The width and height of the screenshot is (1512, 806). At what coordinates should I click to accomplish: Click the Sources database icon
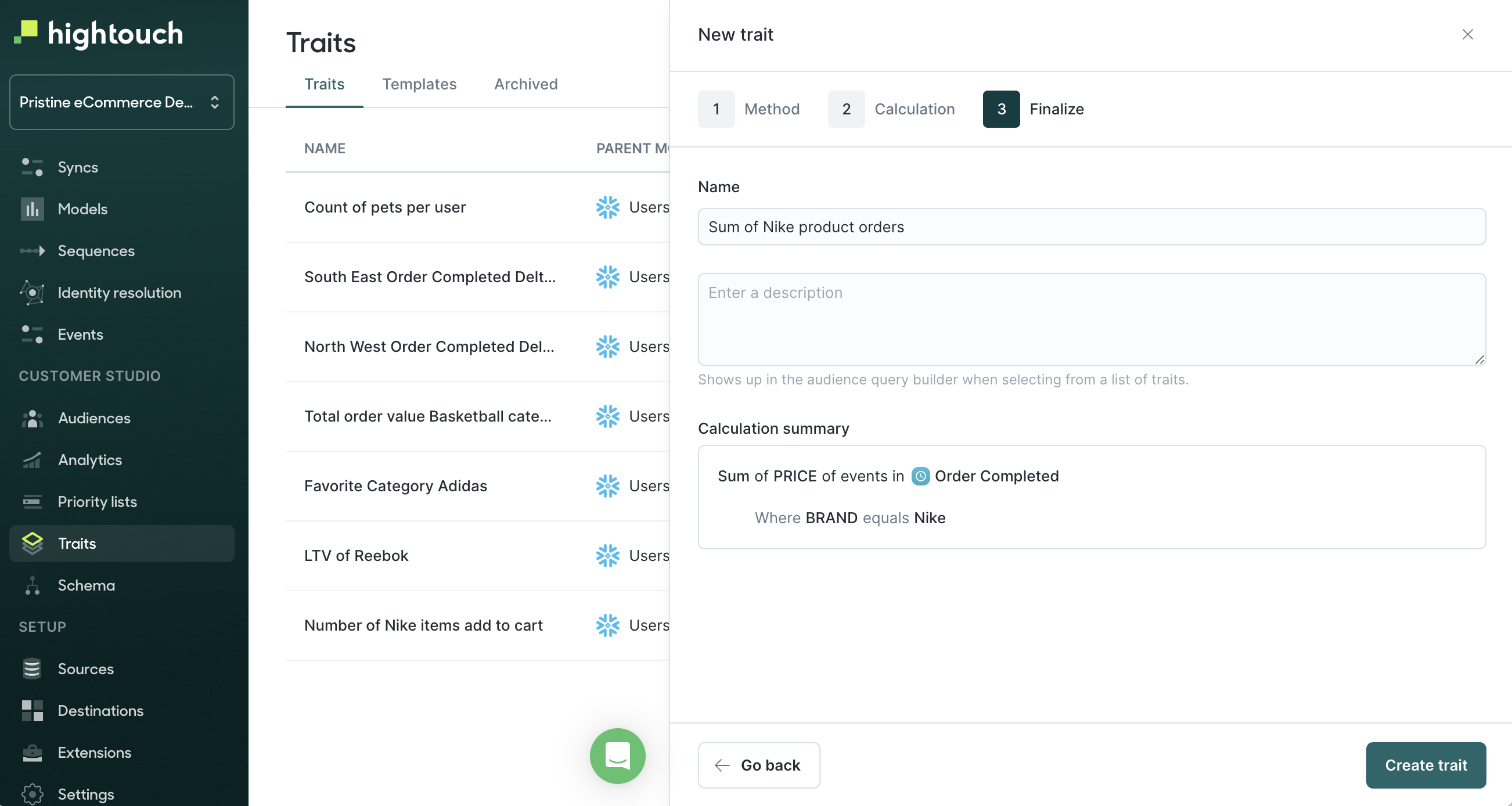[x=33, y=669]
